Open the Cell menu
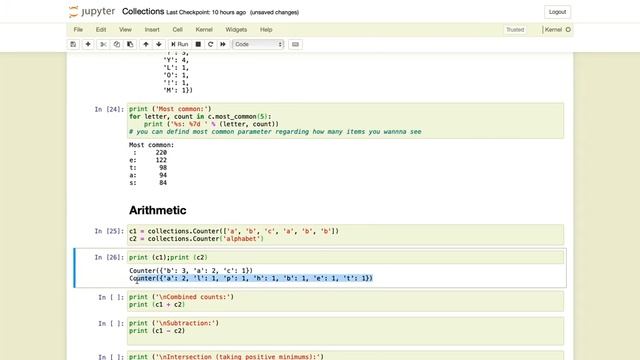 click(178, 29)
